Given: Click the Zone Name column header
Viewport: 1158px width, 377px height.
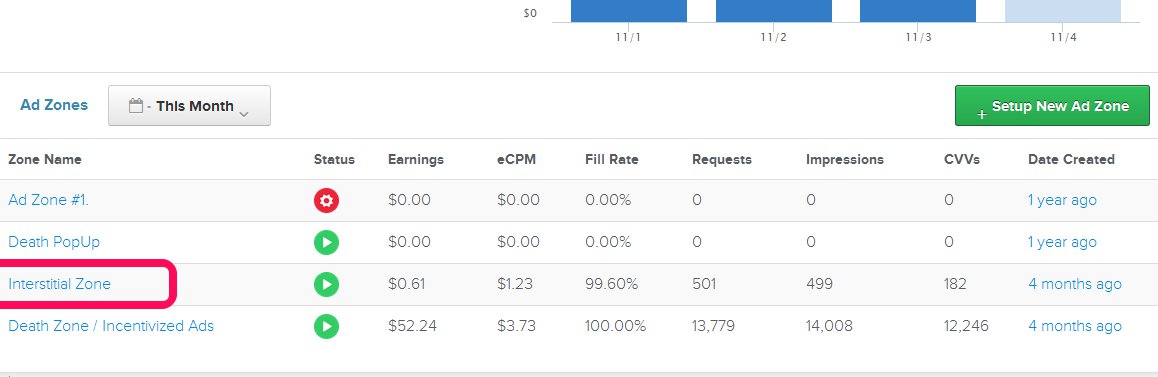Looking at the screenshot, I should pos(45,160).
